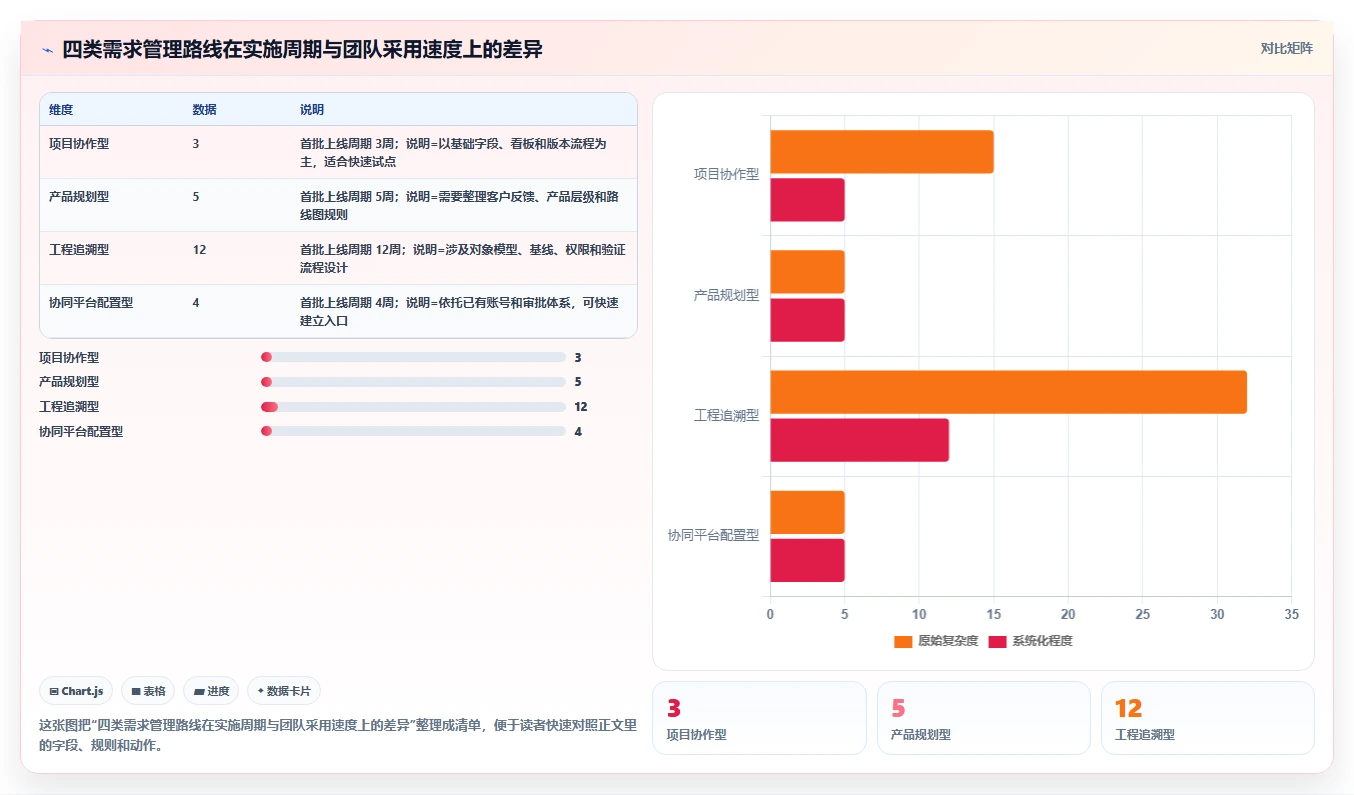
Task: Click the orange bar for 项目协作型
Action: (882, 152)
